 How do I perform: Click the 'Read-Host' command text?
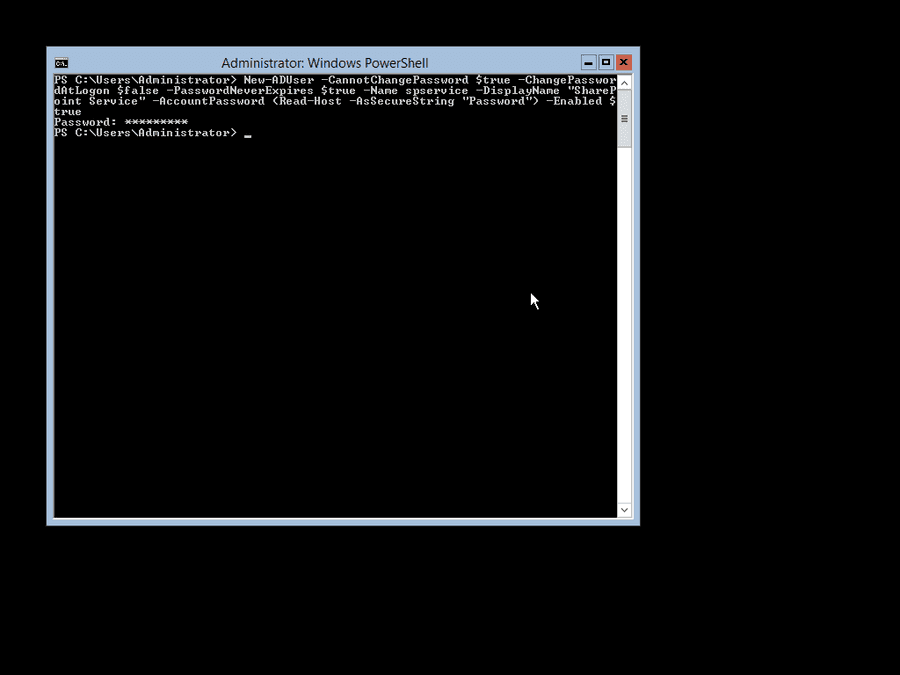pyautogui.click(x=311, y=101)
